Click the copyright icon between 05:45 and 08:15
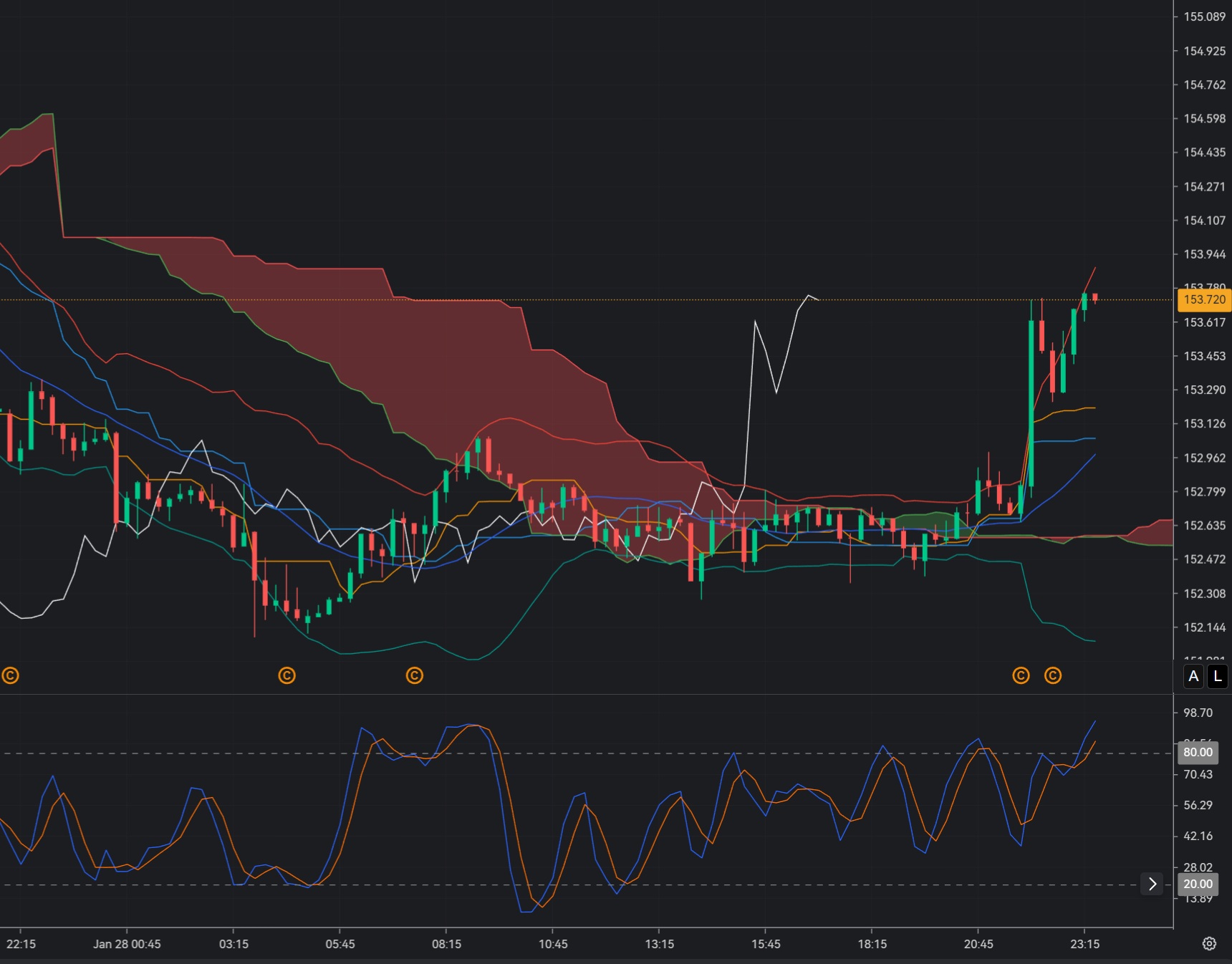 click(x=415, y=675)
